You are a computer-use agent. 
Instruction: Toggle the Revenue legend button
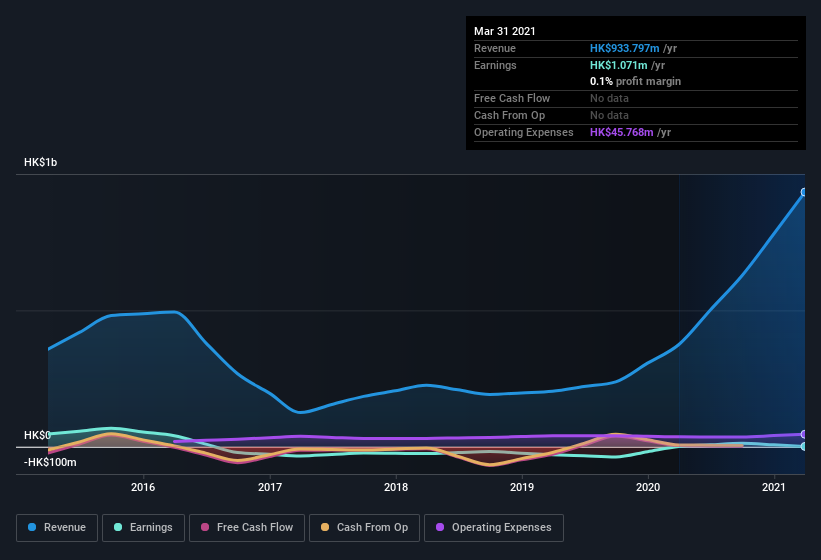coord(57,528)
